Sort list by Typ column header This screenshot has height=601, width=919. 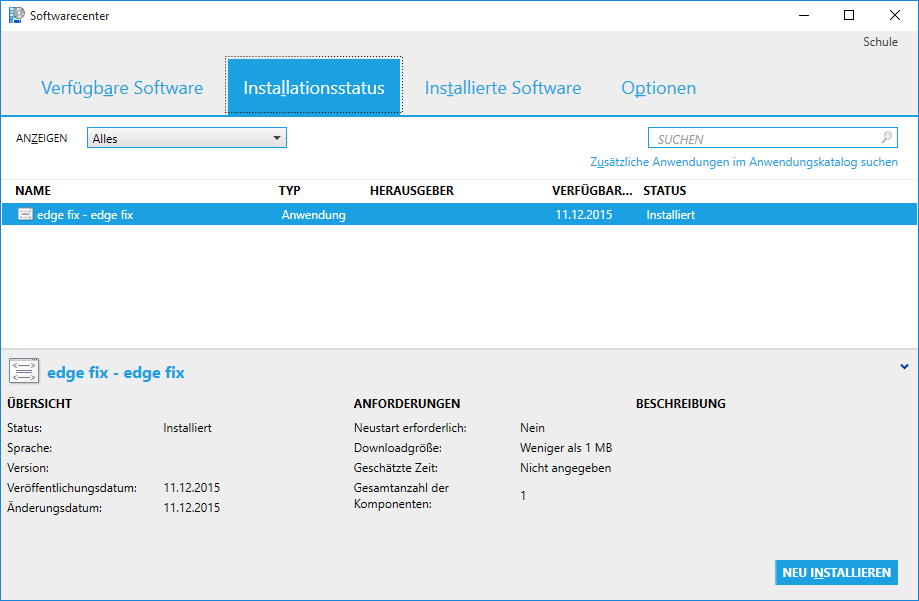point(289,190)
